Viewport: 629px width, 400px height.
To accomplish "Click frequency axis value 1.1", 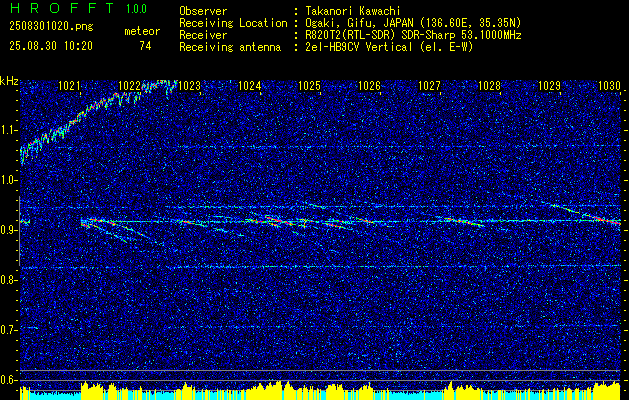I will tap(9, 130).
